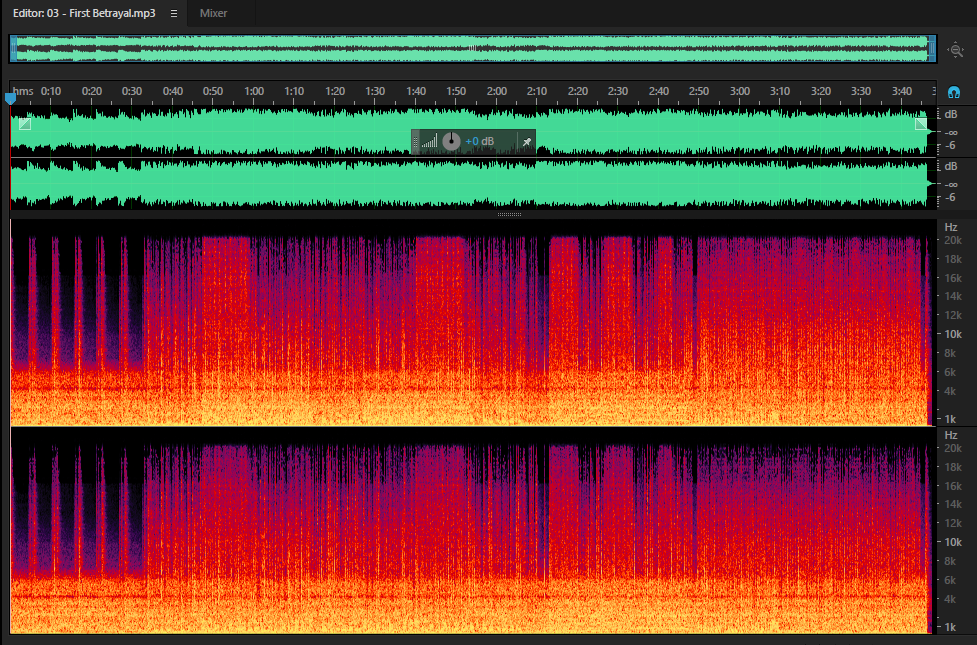Click the fade in handle on waveform

click(x=24, y=124)
